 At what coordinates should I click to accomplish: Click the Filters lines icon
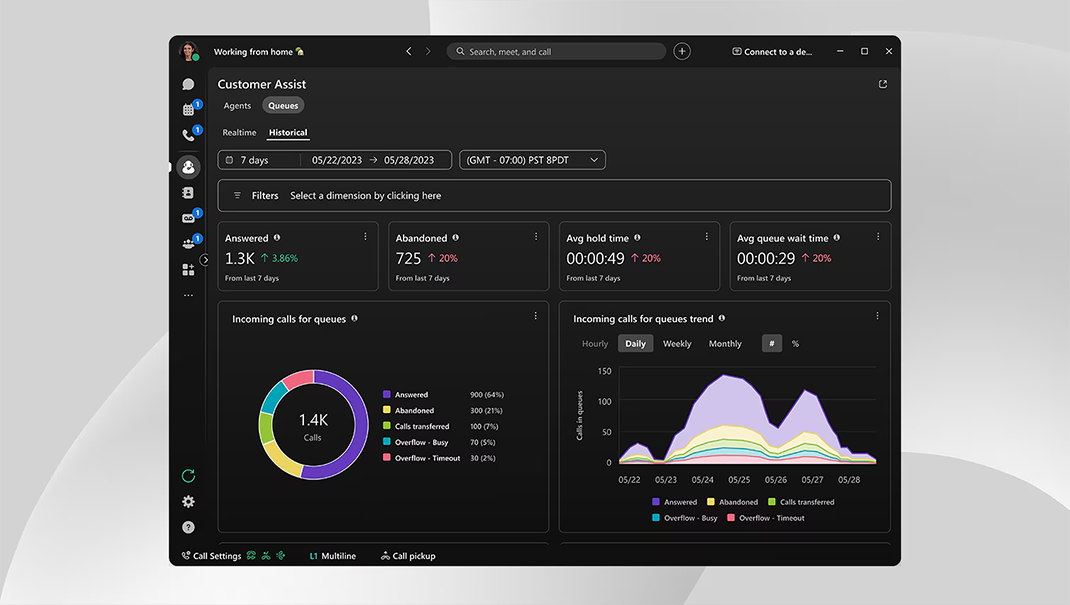237,196
